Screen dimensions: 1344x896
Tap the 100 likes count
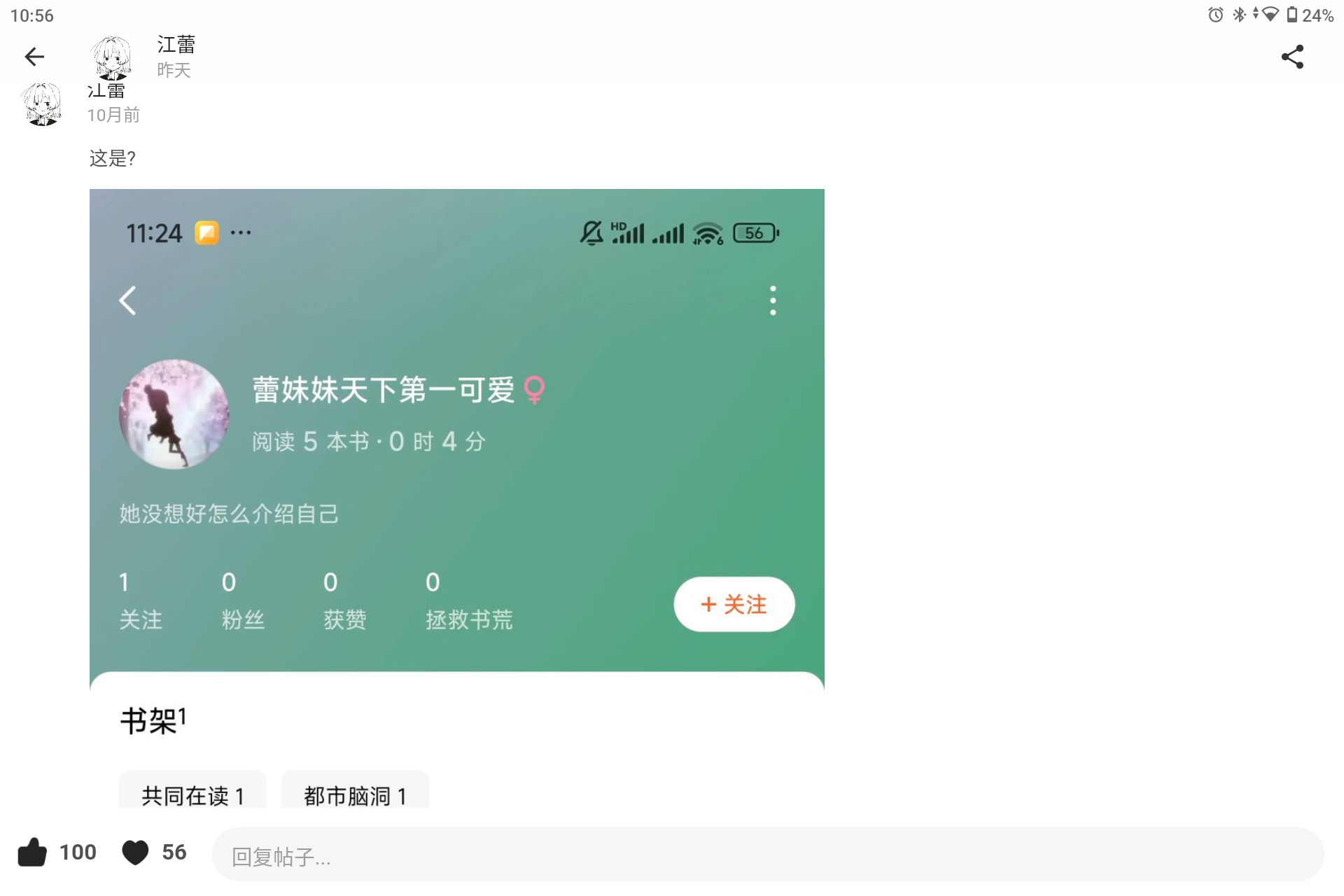[78, 852]
